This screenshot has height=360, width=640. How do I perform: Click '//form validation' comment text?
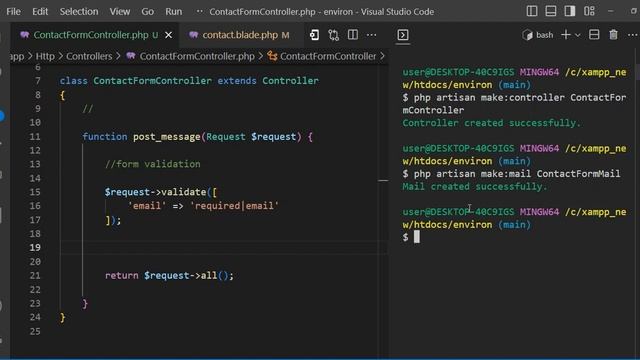click(153, 164)
